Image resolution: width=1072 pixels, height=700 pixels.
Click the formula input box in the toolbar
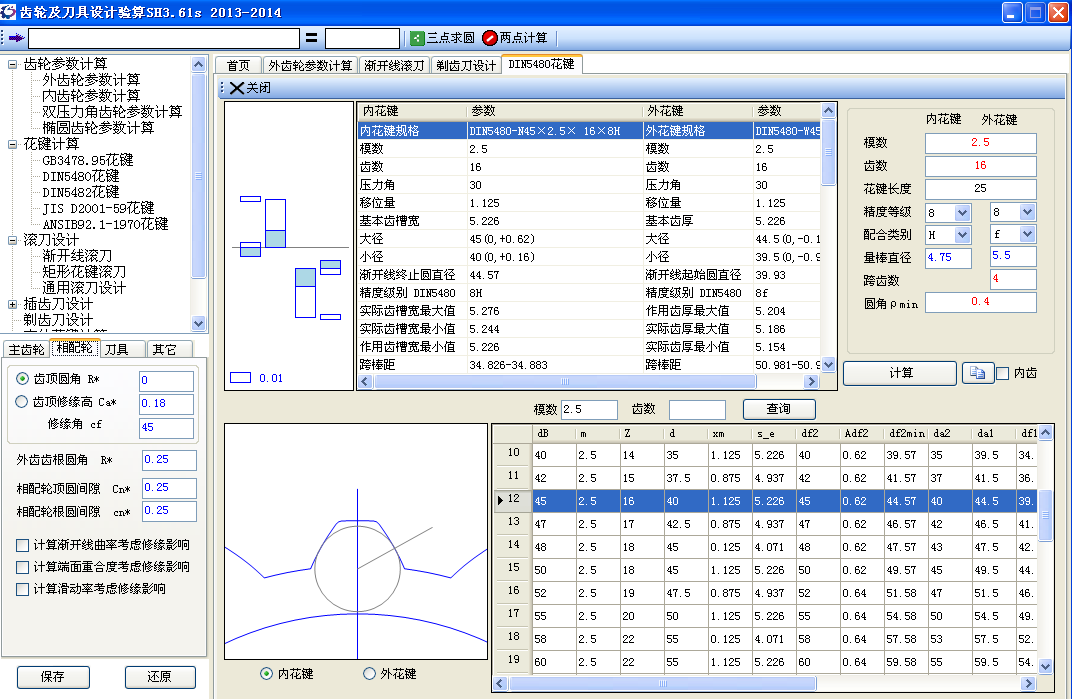(163, 38)
